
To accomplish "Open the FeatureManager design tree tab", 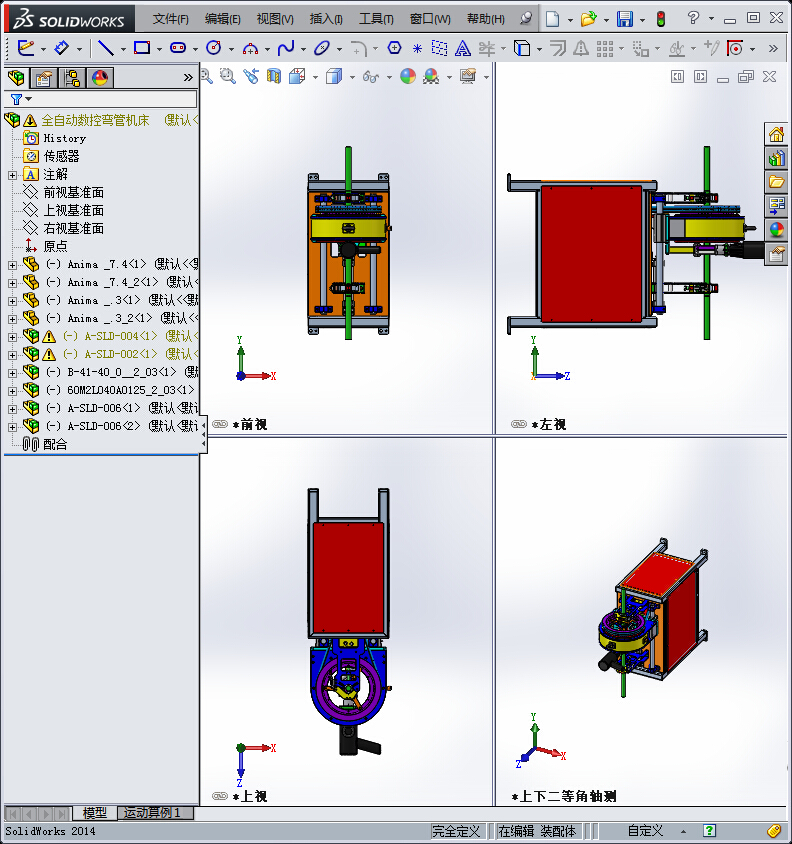I will (16, 78).
